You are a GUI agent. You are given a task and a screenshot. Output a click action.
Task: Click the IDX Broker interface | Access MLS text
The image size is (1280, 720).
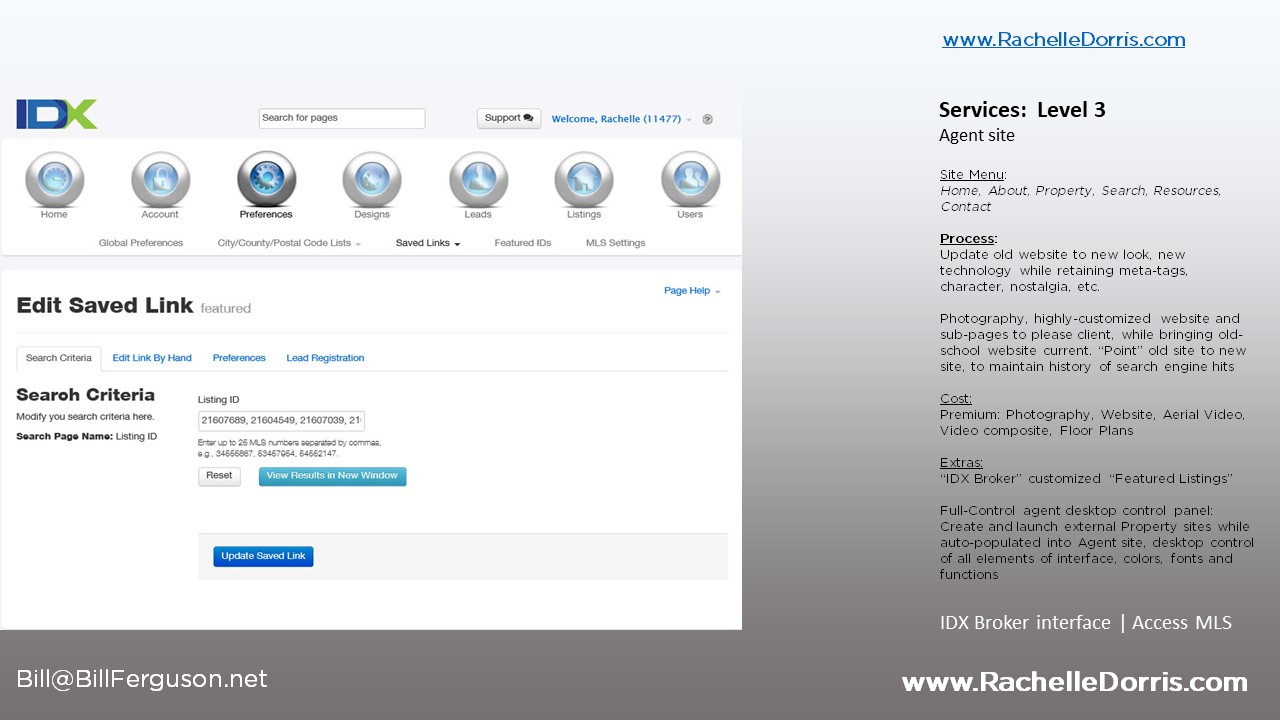click(x=1086, y=623)
